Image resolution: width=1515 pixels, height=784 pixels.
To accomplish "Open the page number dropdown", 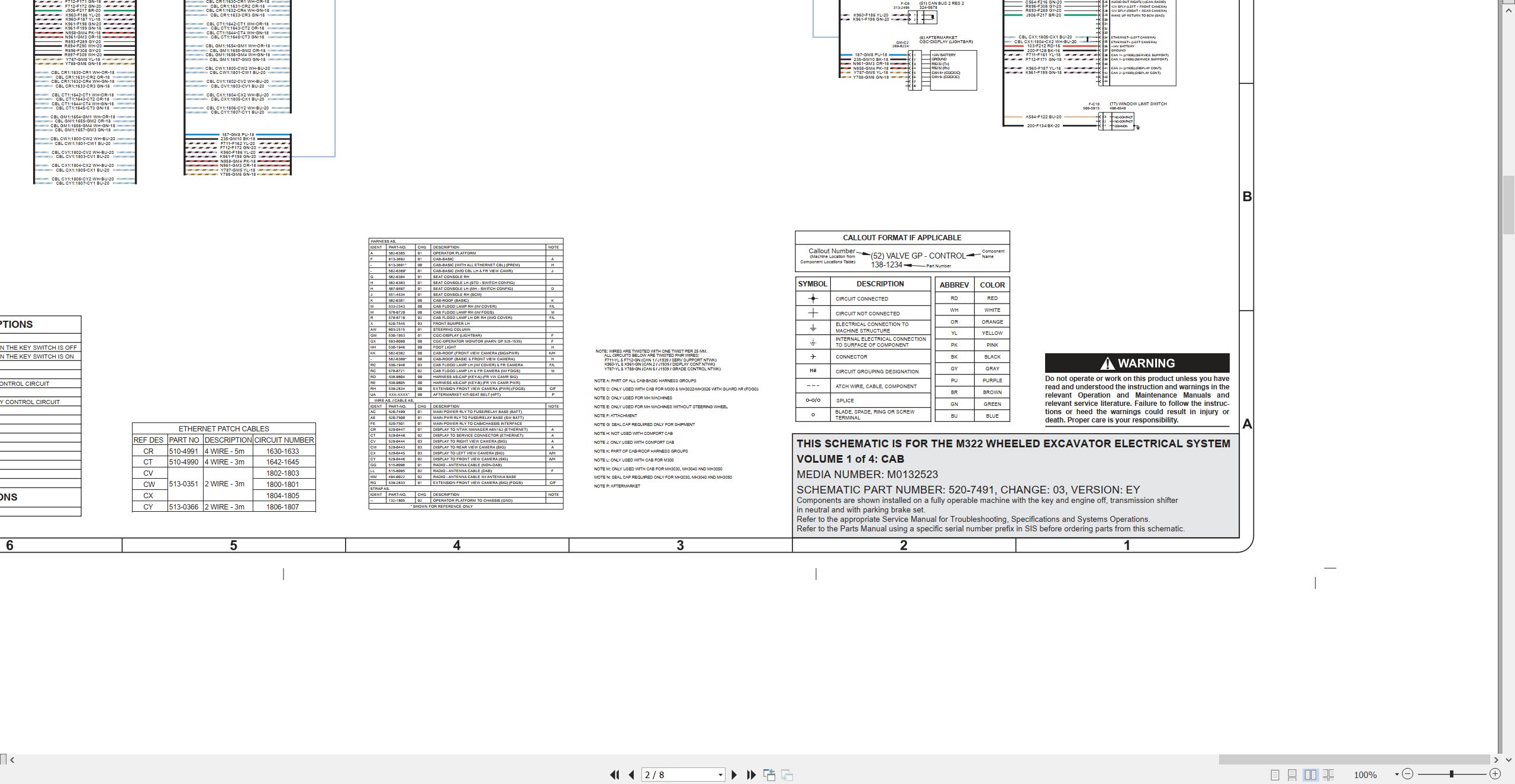I will 720,775.
